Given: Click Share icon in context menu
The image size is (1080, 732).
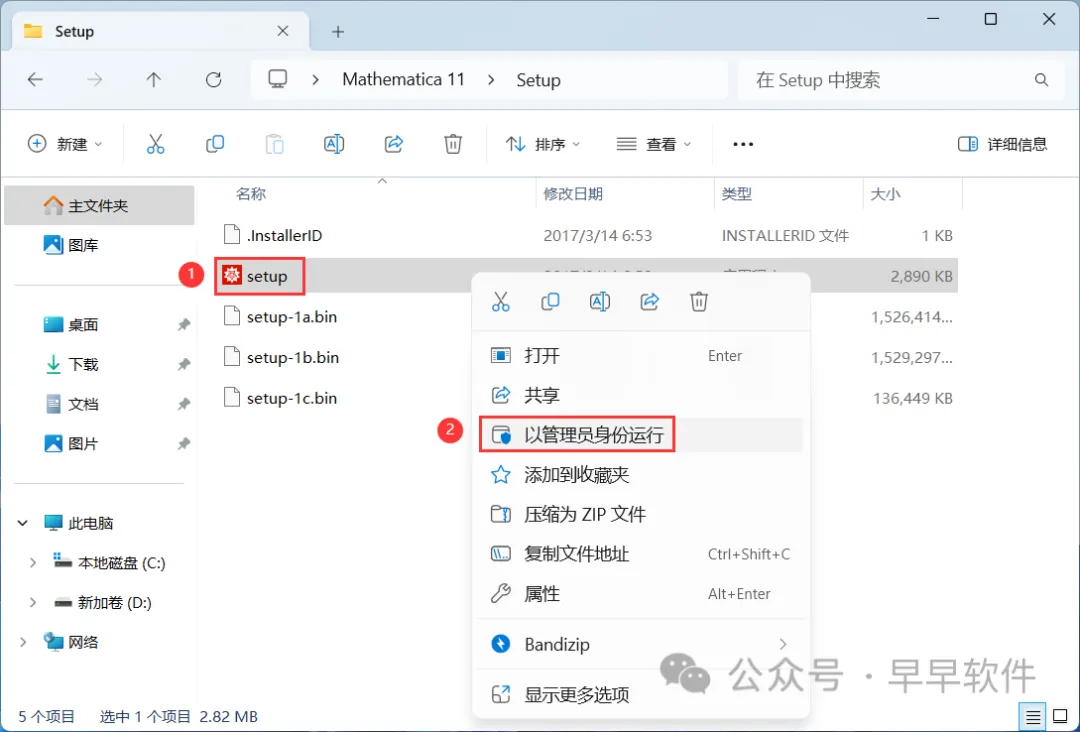Looking at the screenshot, I should tap(650, 302).
